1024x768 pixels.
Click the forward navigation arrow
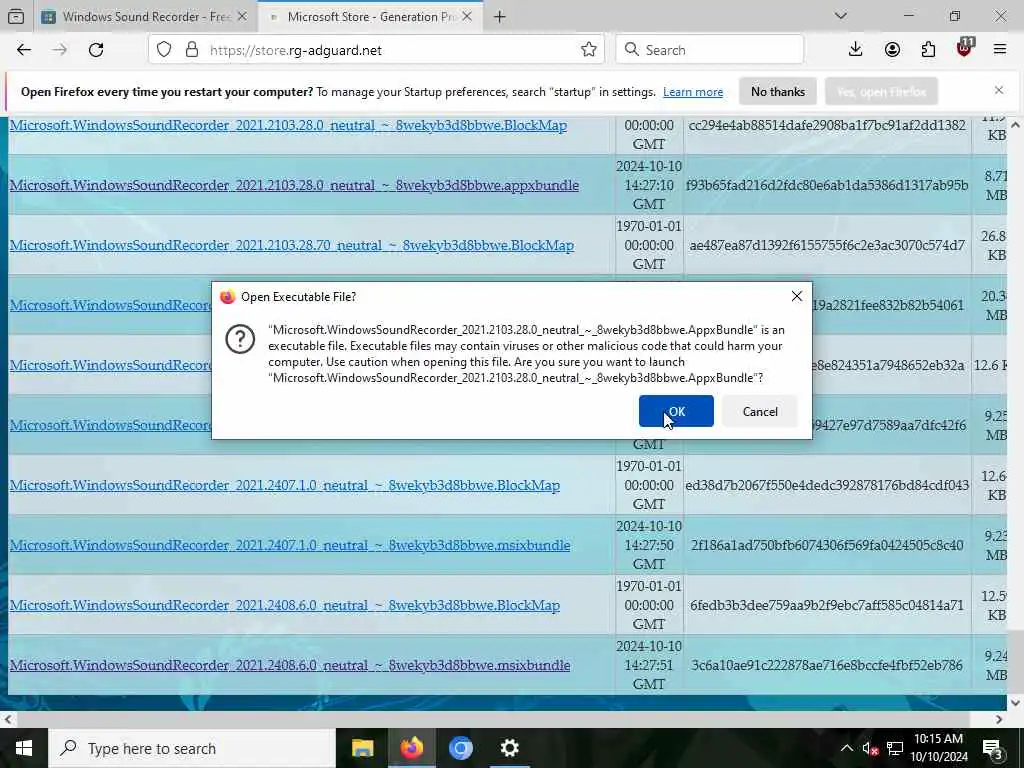(x=59, y=50)
